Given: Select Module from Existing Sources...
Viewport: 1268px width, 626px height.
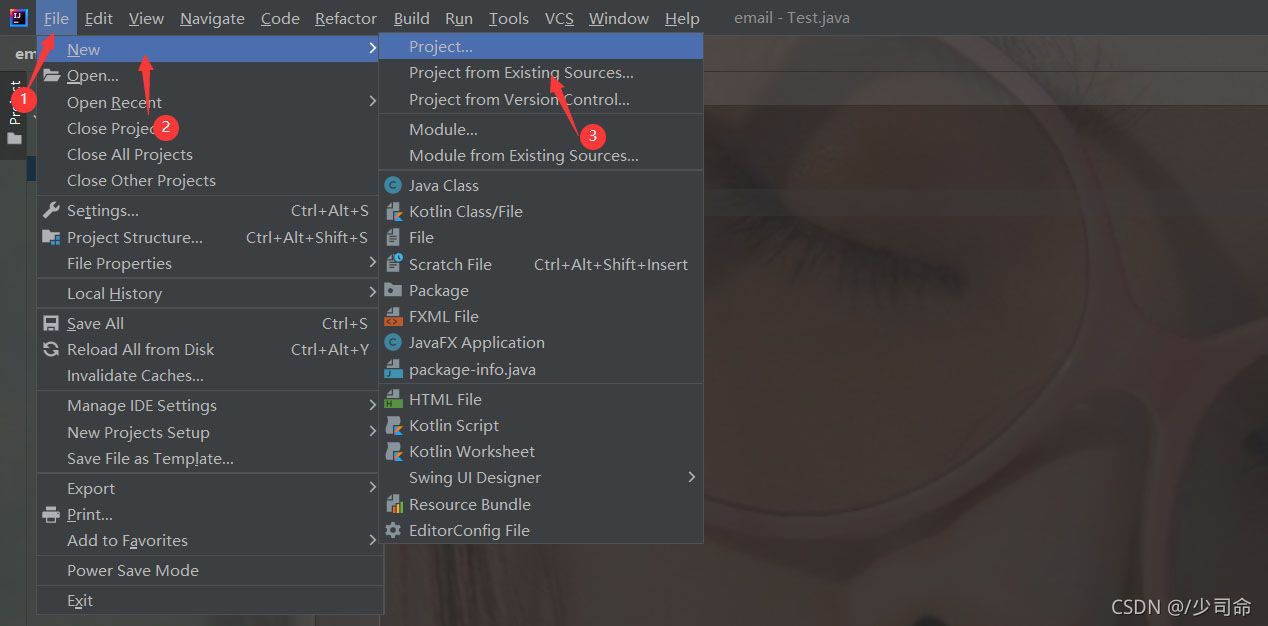Looking at the screenshot, I should (x=541, y=155).
